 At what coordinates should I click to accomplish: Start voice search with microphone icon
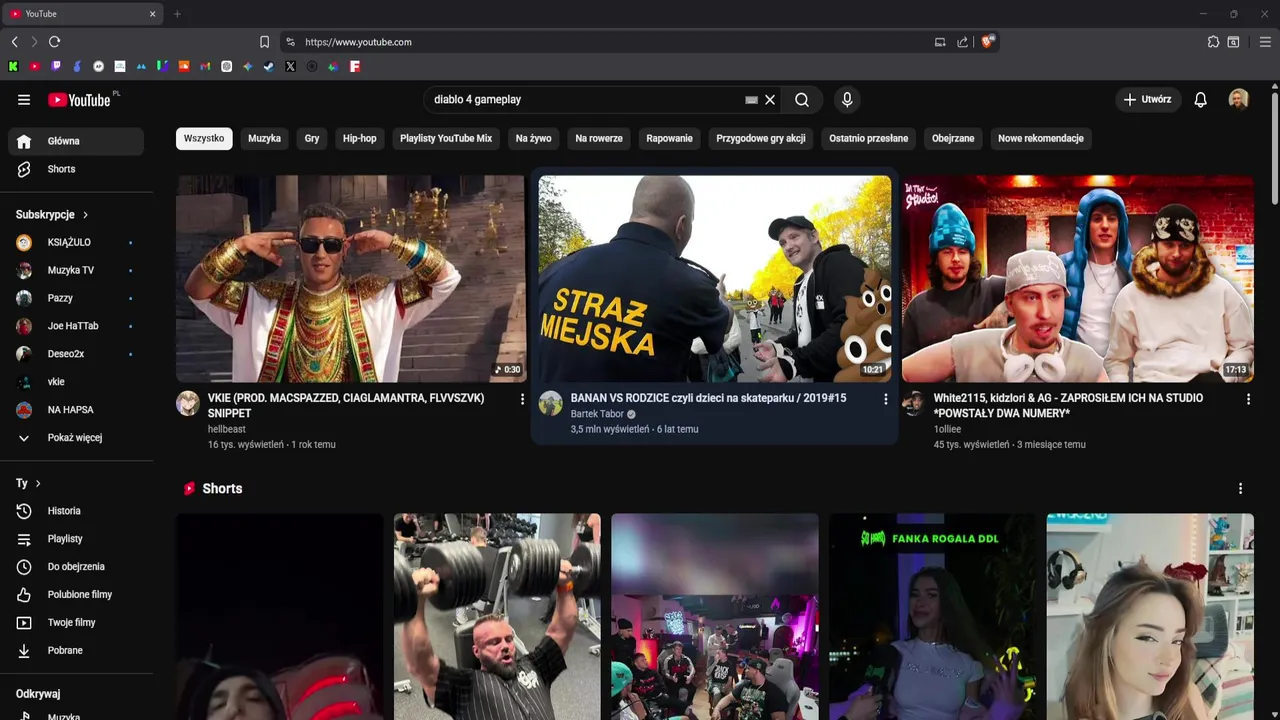847,100
